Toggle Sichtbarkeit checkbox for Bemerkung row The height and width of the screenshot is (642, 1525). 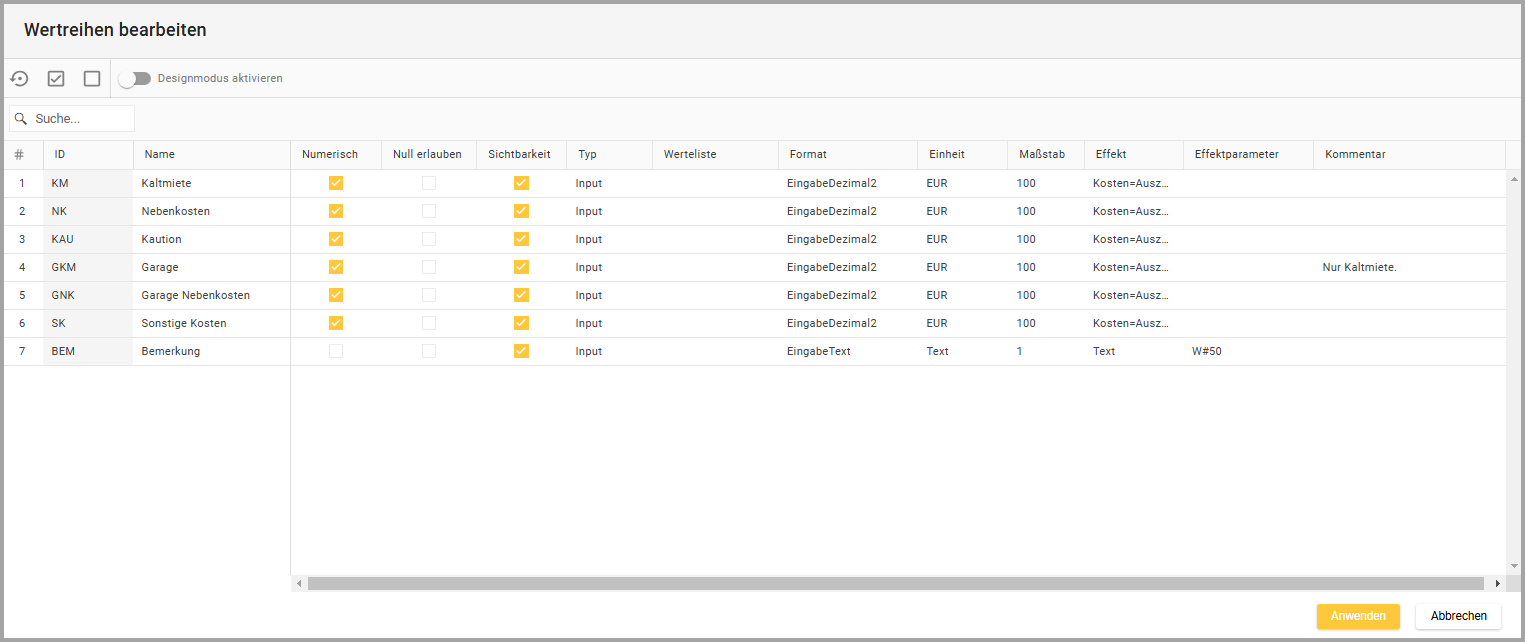coord(521,351)
